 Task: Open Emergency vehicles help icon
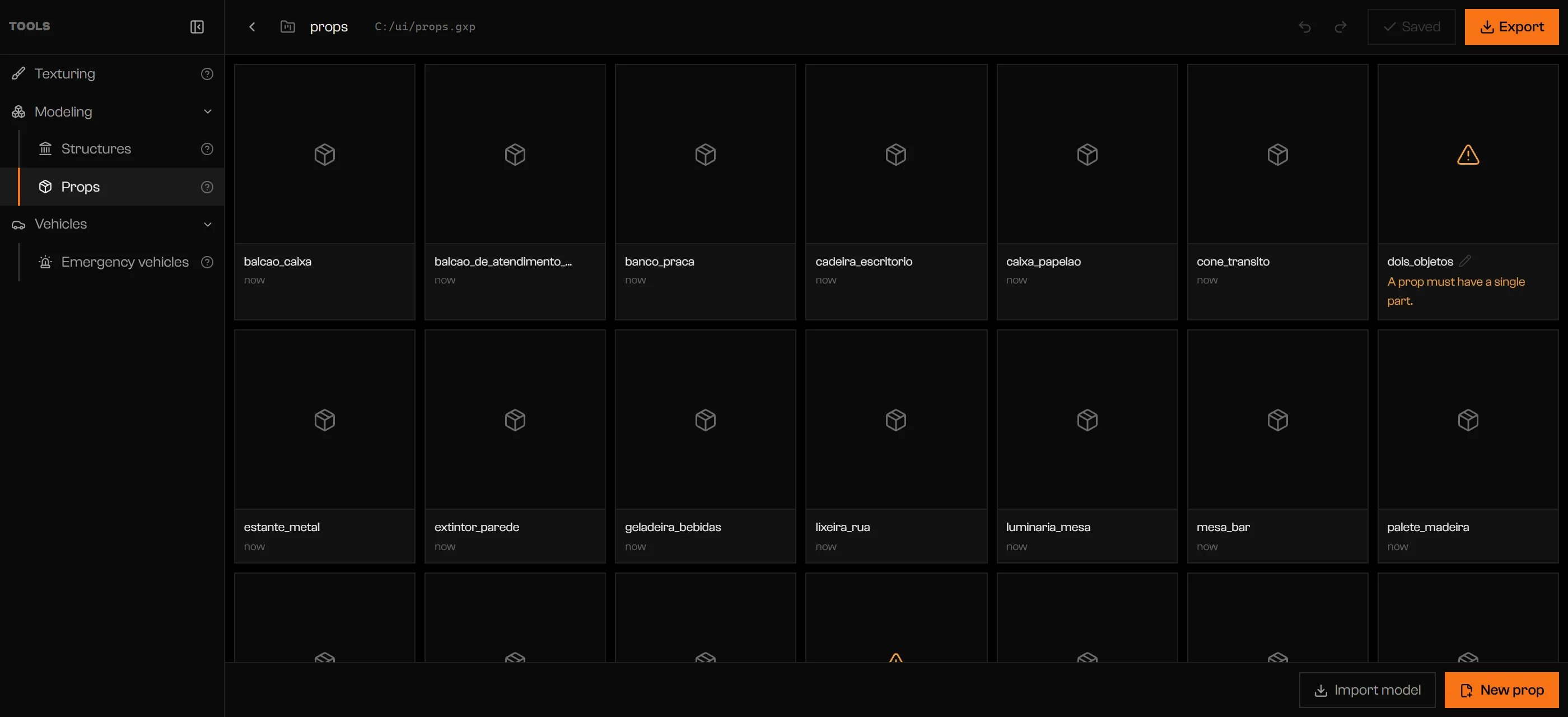(207, 262)
